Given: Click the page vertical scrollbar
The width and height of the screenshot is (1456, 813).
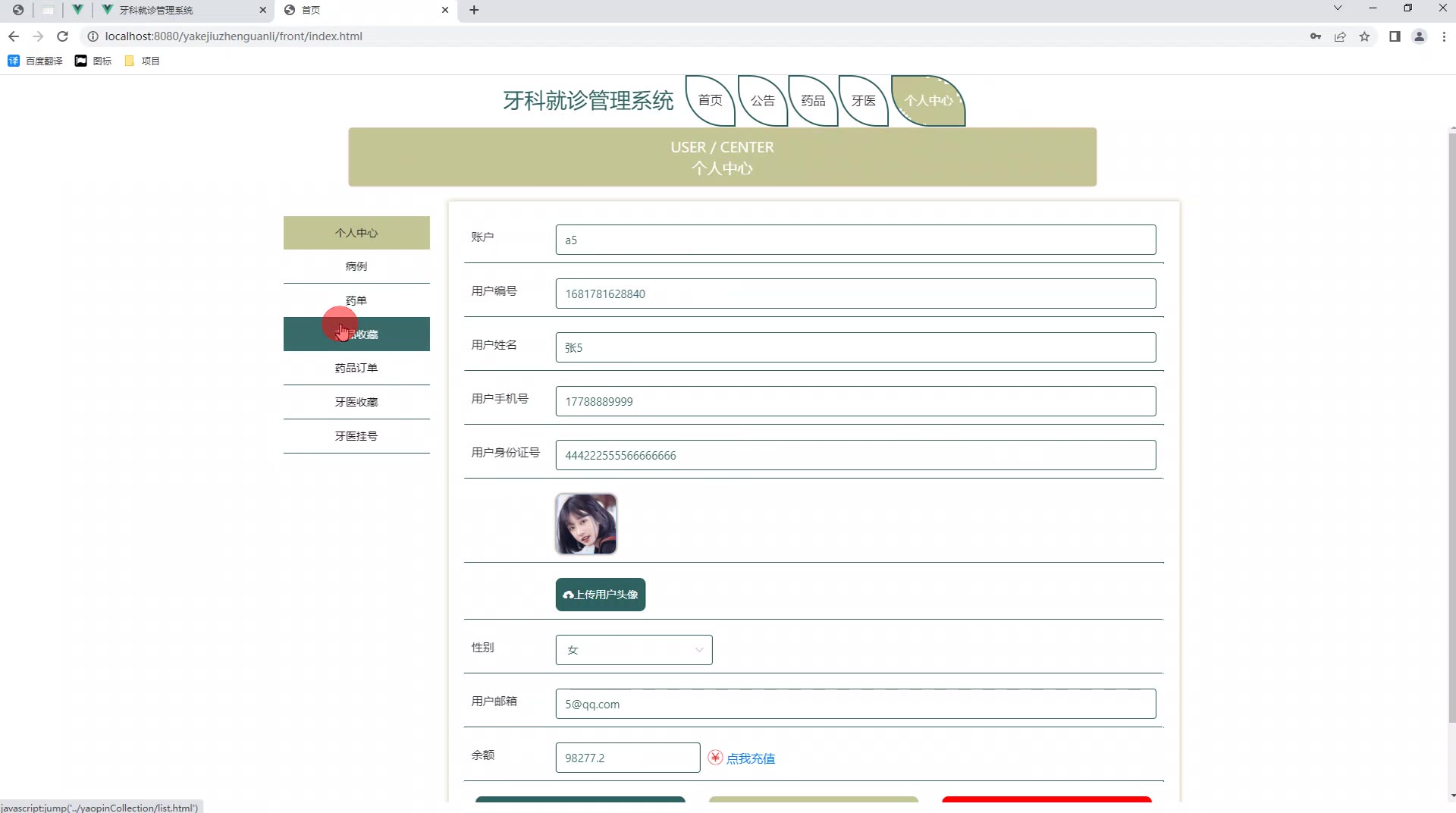Looking at the screenshot, I should click(x=1451, y=428).
